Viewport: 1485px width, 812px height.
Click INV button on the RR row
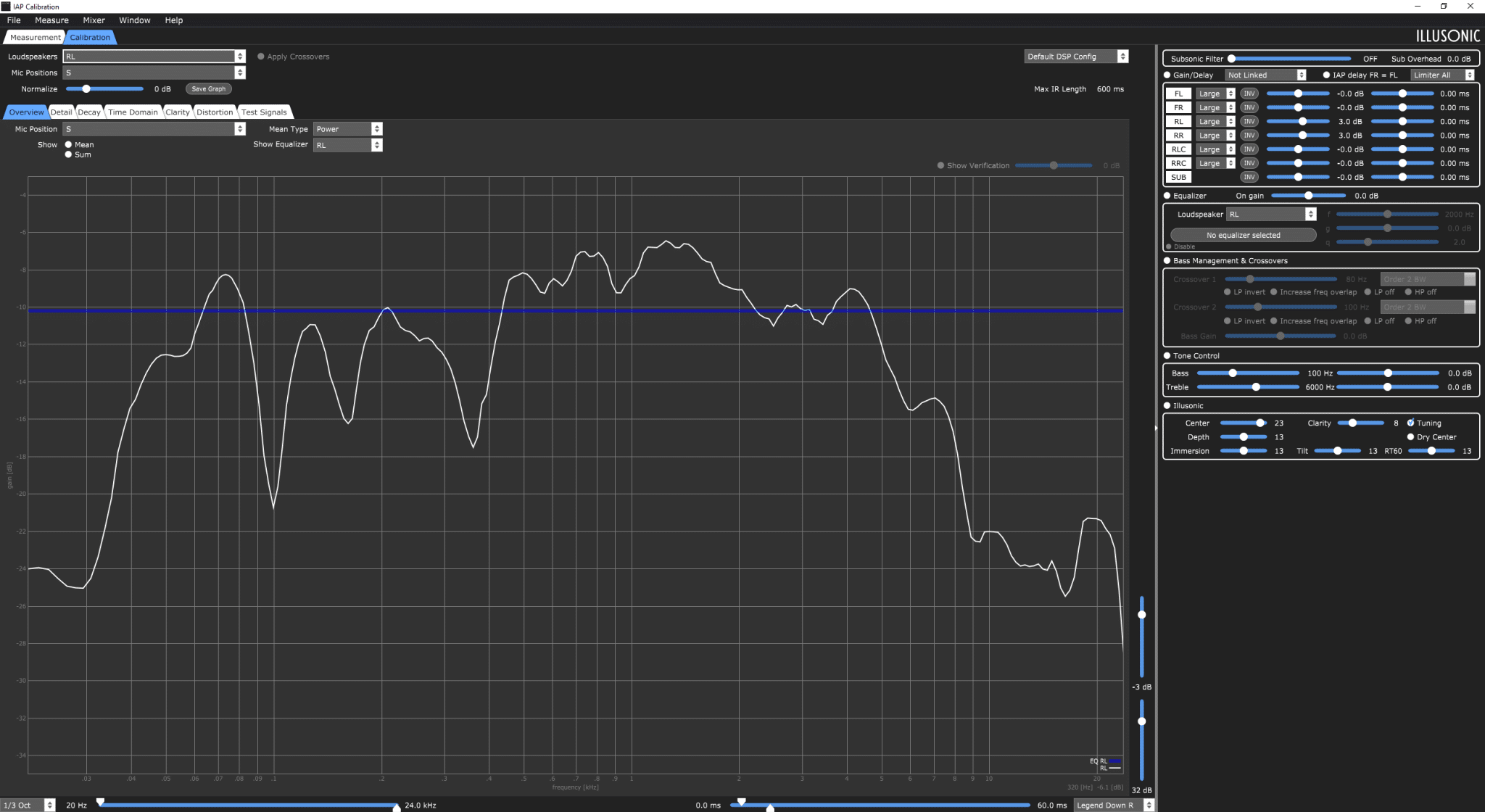1249,136
